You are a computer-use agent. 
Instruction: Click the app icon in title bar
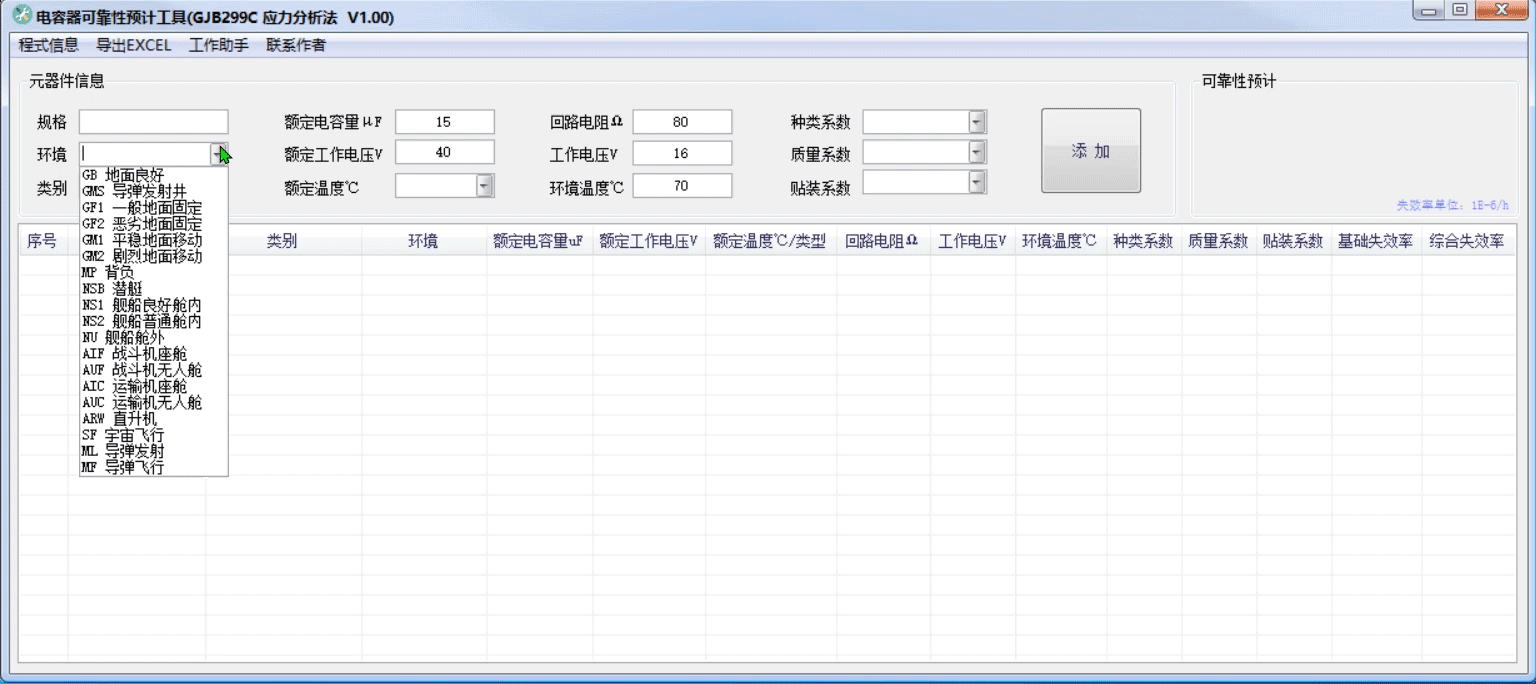(21, 17)
